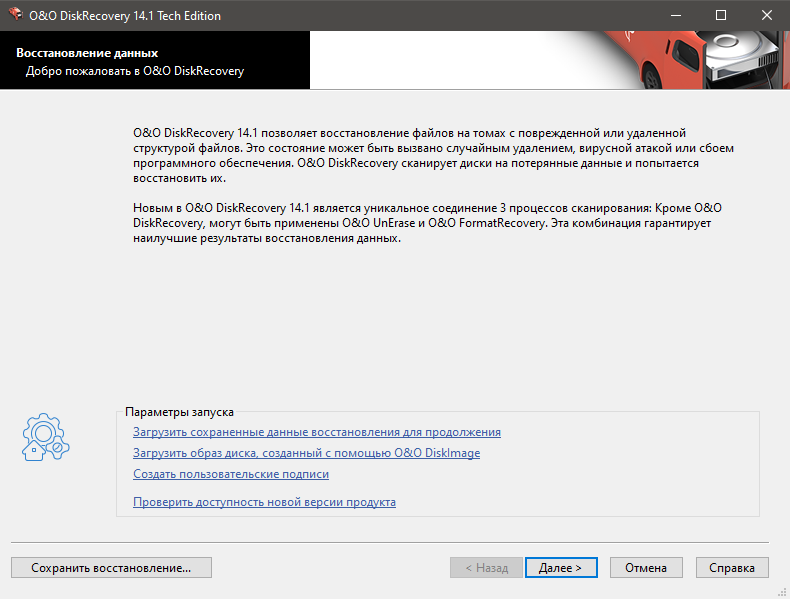Click the Восстановление данных header title
The height and width of the screenshot is (599, 790).
[x=87, y=53]
